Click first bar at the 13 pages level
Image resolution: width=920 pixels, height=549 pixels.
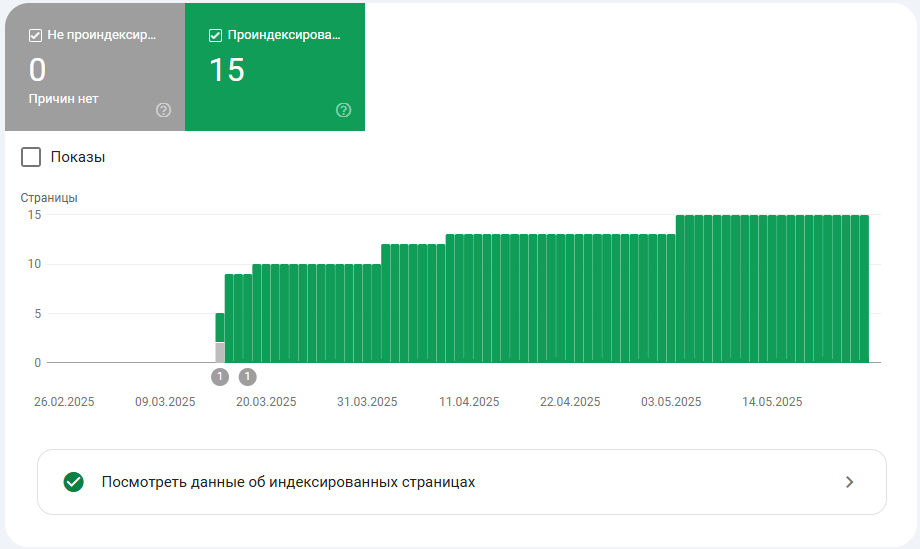pyautogui.click(x=450, y=300)
